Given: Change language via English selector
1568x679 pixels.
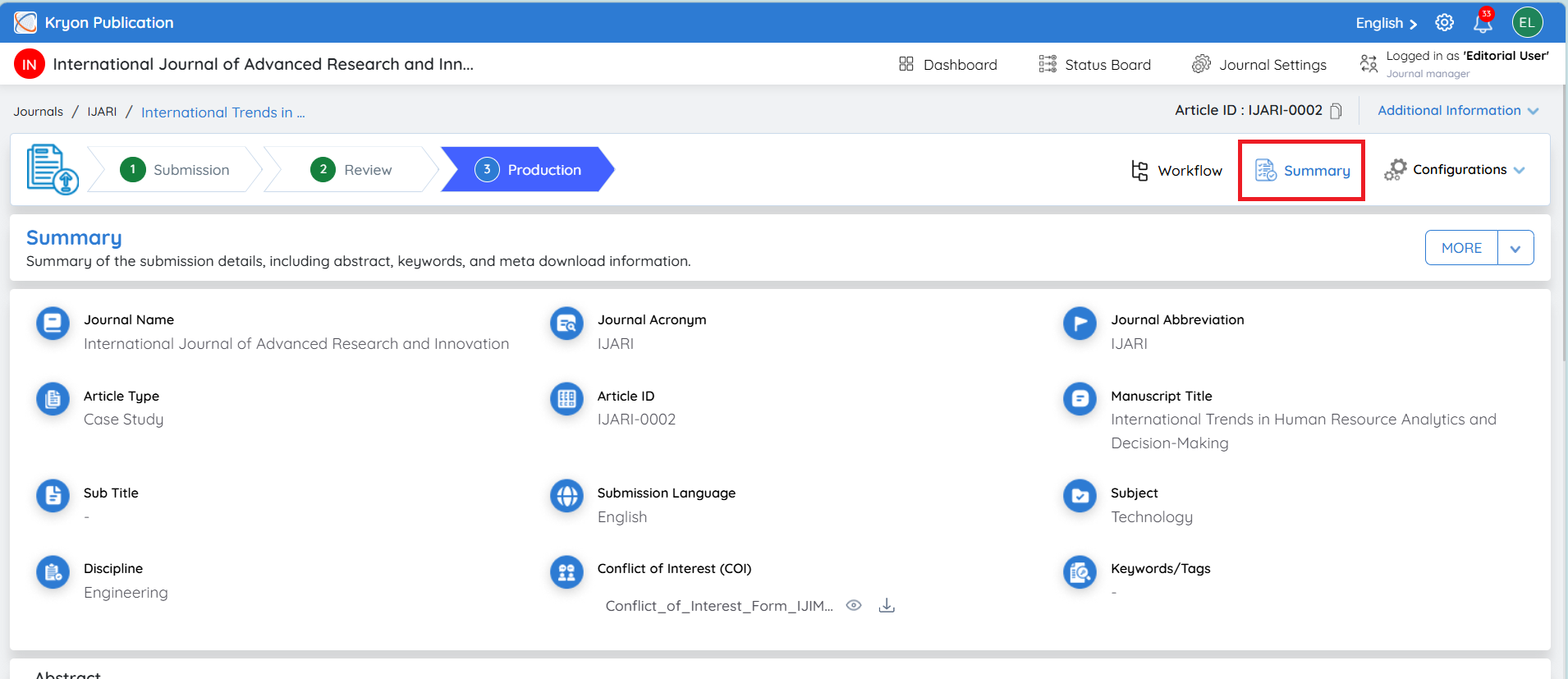Looking at the screenshot, I should coord(1386,23).
